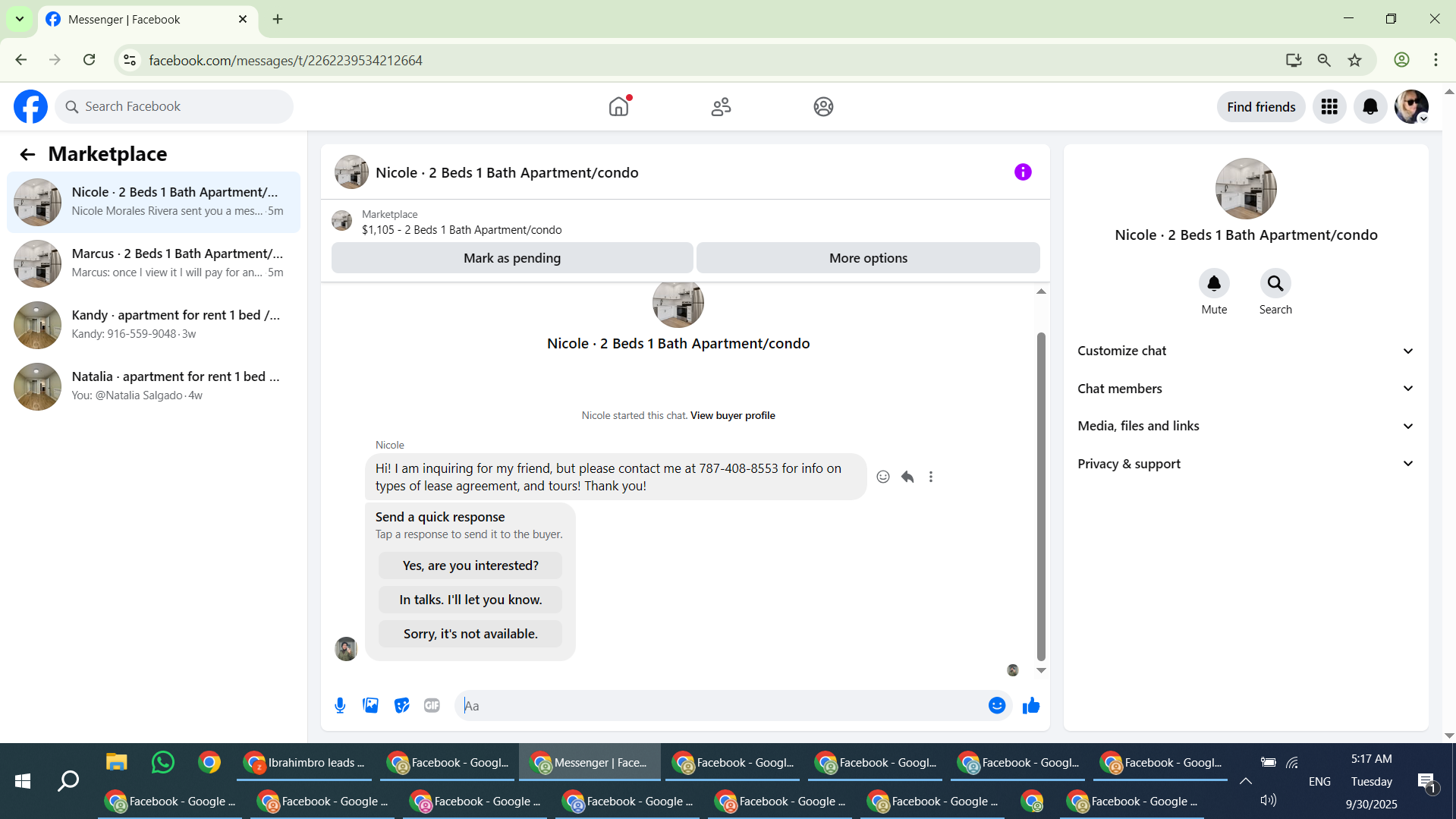Click More options button
This screenshot has width=1456, height=819.
pyautogui.click(x=868, y=258)
